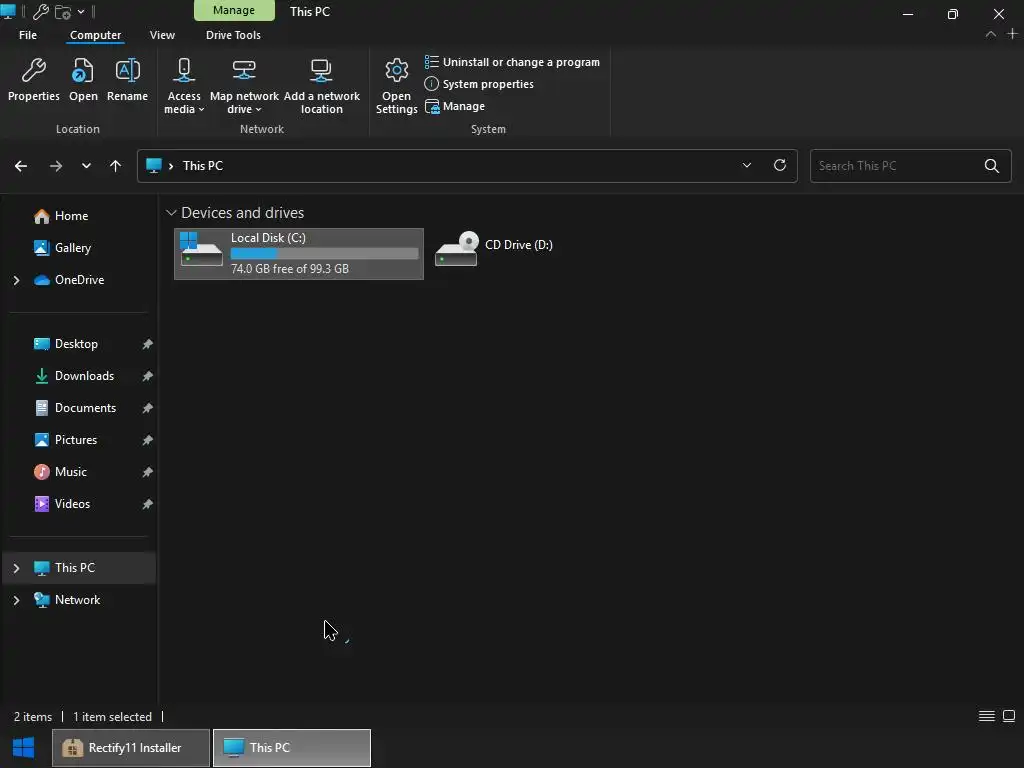This screenshot has height=768, width=1024.
Task: Switch to large icons view in status bar
Action: coord(1009,716)
